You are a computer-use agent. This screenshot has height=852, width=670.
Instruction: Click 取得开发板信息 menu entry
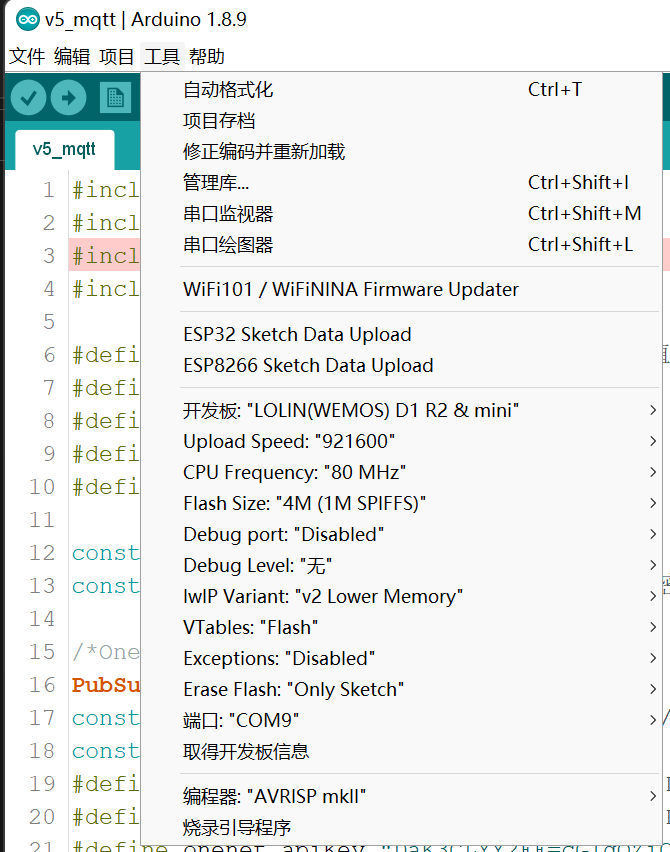coord(401,751)
